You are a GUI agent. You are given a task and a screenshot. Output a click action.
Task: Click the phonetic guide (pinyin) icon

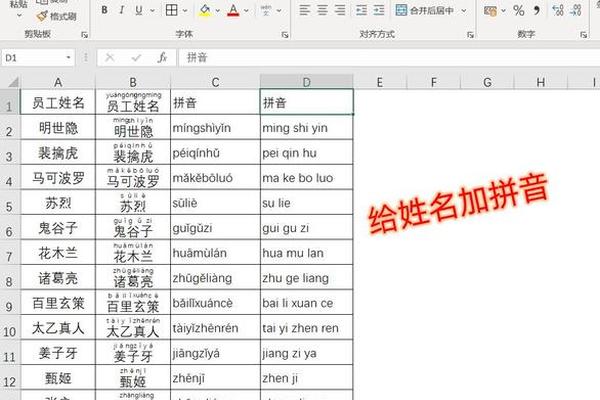266,10
